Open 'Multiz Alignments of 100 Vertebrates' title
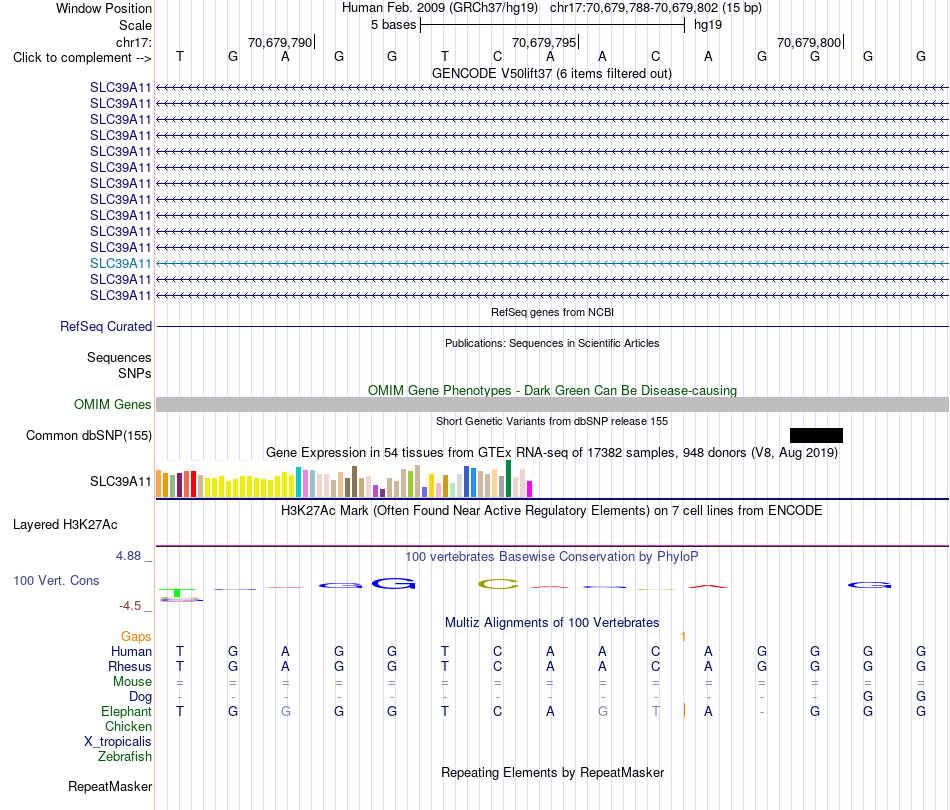 pyautogui.click(x=552, y=622)
